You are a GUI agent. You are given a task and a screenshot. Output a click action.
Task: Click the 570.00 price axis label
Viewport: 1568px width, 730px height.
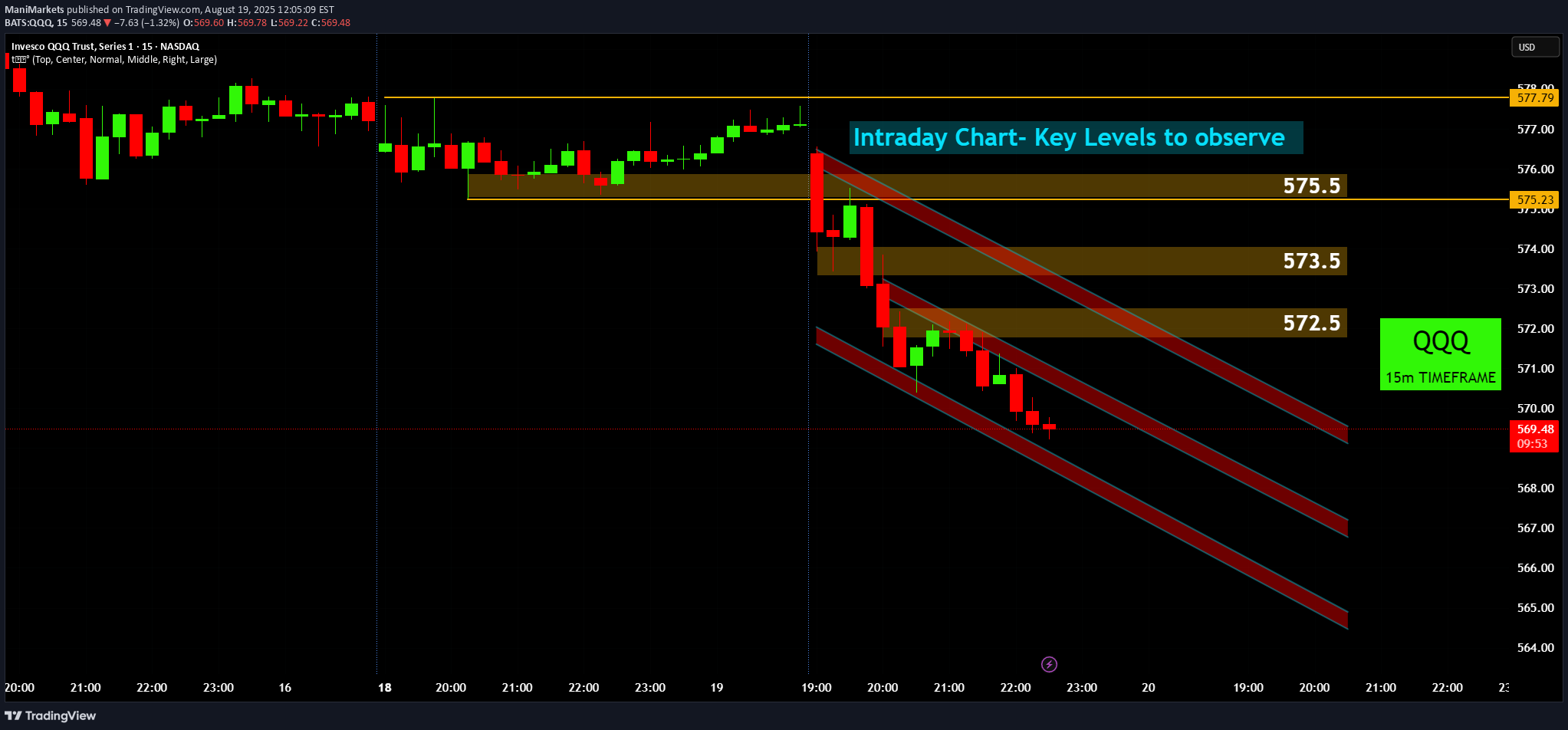click(x=1535, y=409)
